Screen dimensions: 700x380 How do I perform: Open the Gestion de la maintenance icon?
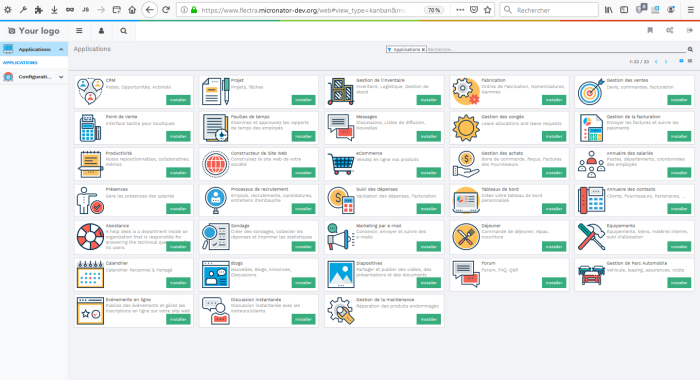point(341,311)
